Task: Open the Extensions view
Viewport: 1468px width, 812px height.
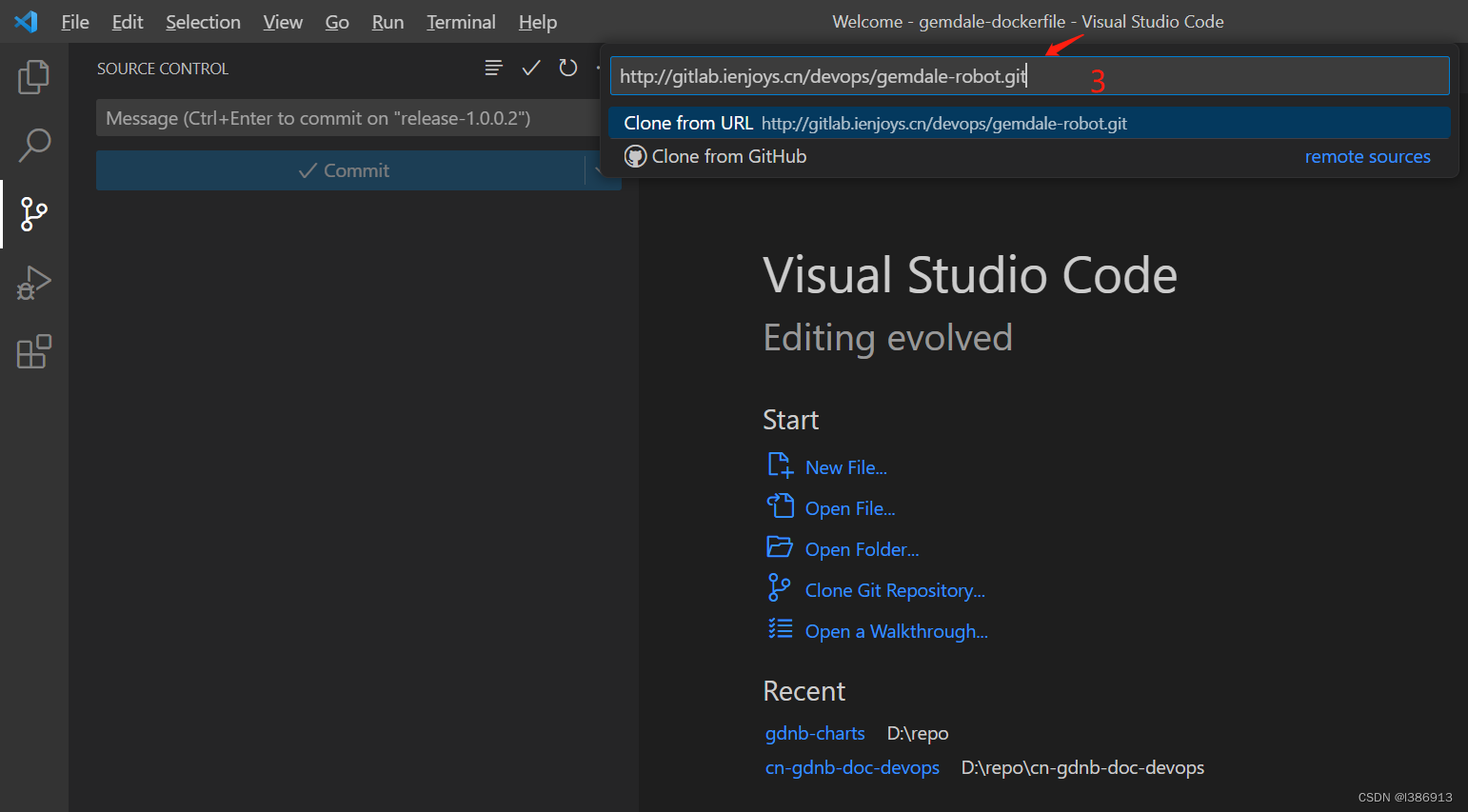Action: click(33, 351)
